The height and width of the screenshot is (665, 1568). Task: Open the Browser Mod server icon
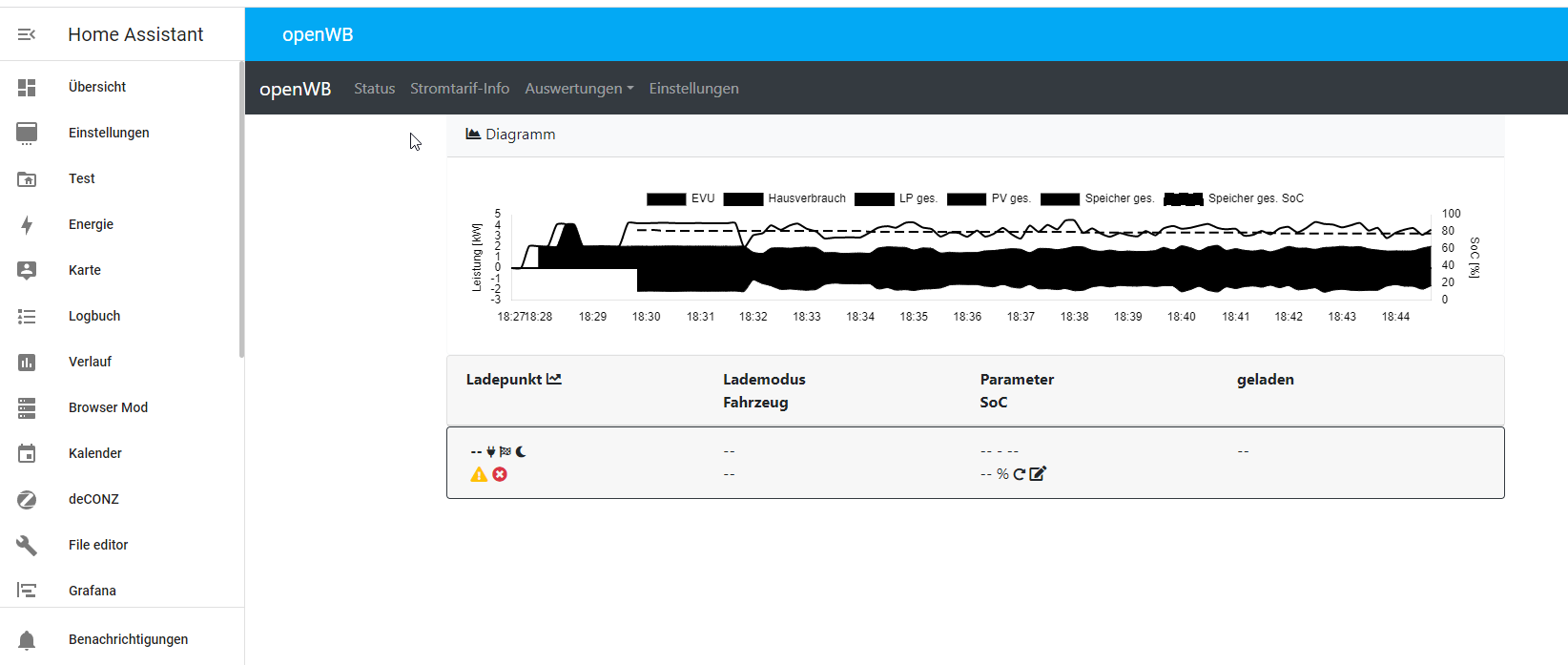27,408
